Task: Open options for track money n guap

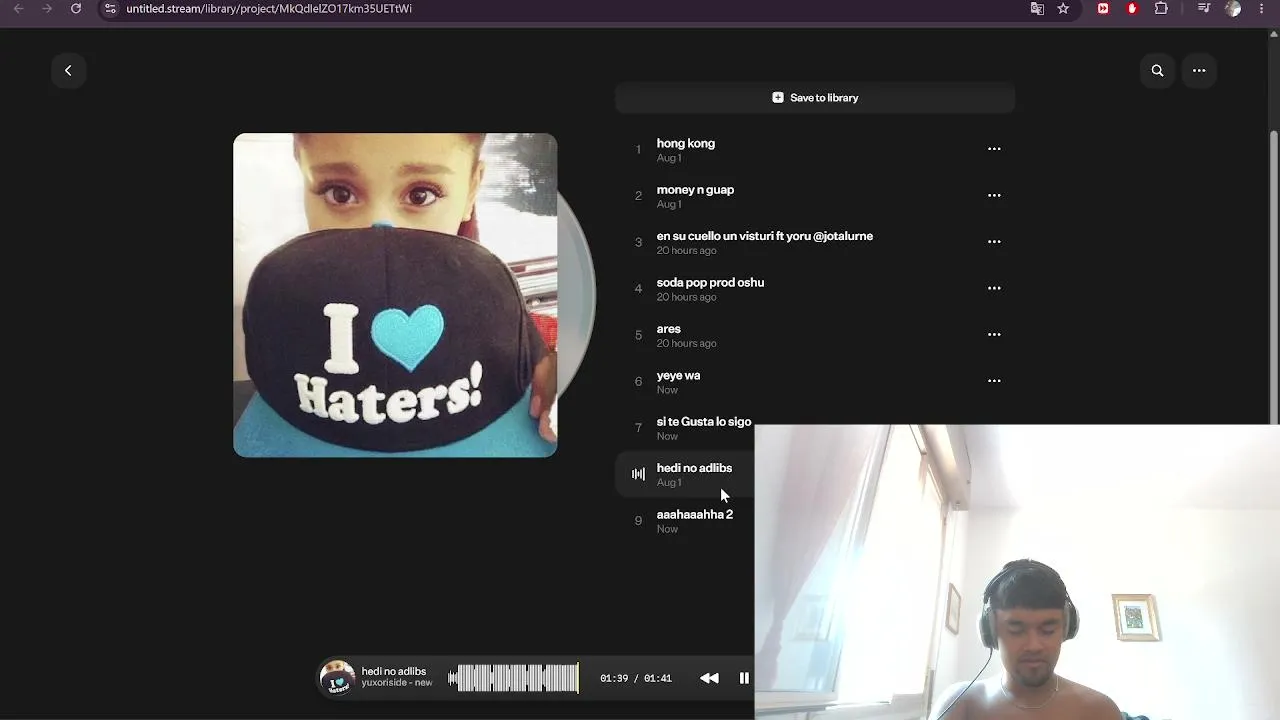Action: point(994,195)
